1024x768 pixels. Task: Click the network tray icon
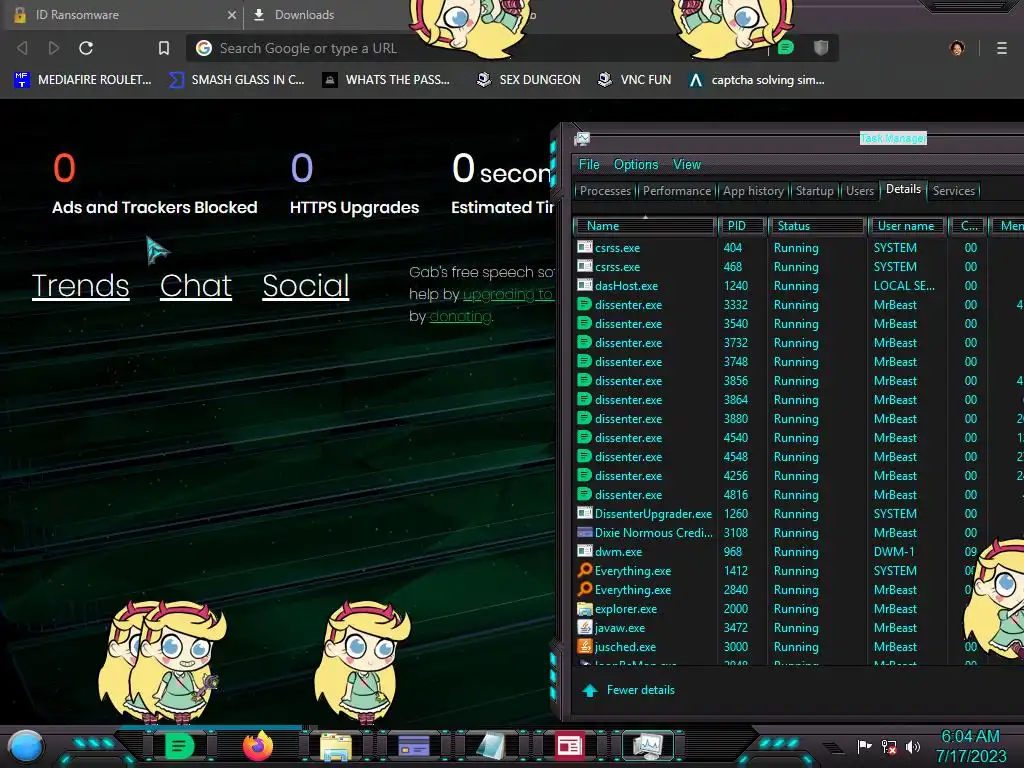[x=889, y=746]
